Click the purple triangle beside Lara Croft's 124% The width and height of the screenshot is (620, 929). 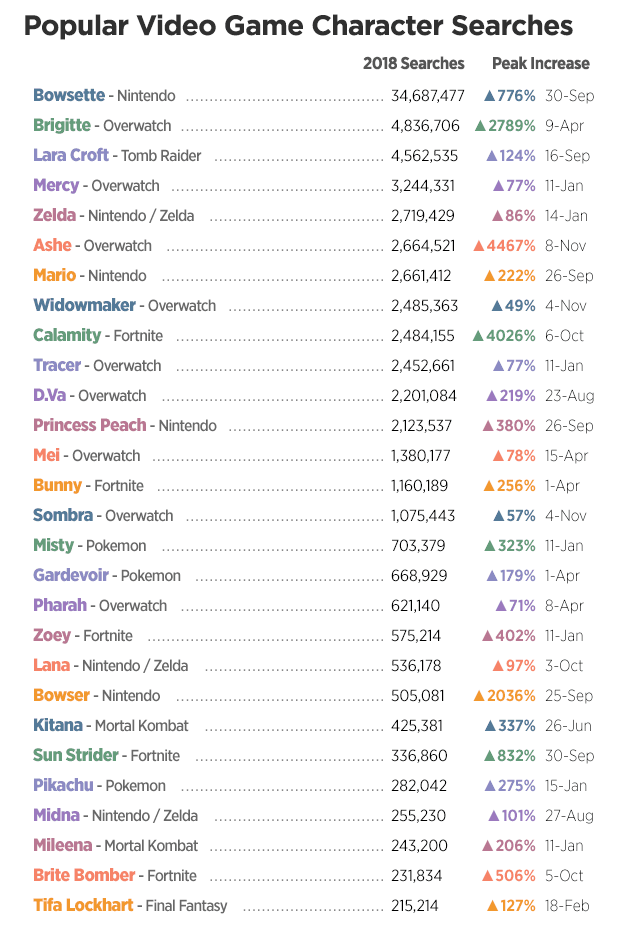(x=492, y=156)
